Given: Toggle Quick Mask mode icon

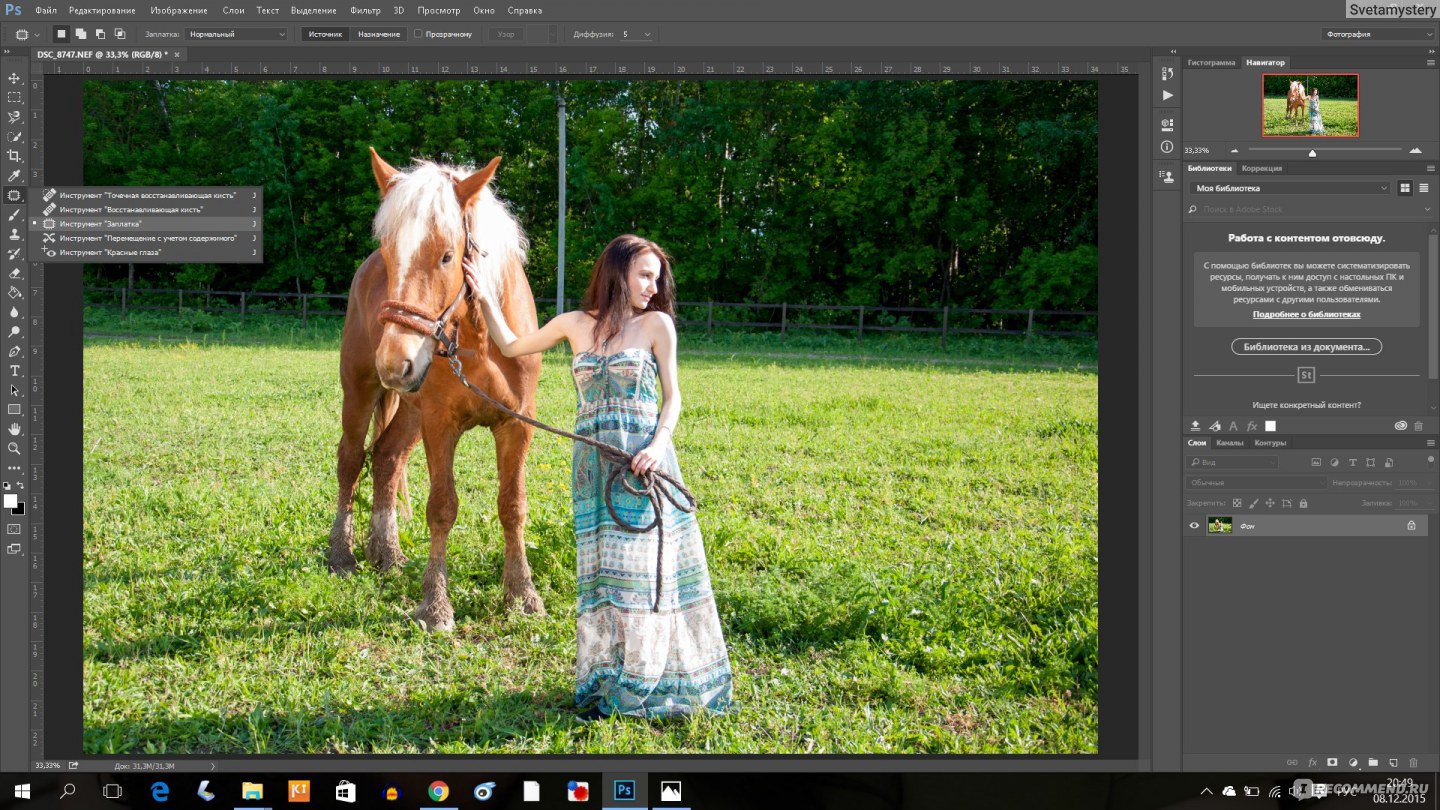Looking at the screenshot, I should 14,528.
